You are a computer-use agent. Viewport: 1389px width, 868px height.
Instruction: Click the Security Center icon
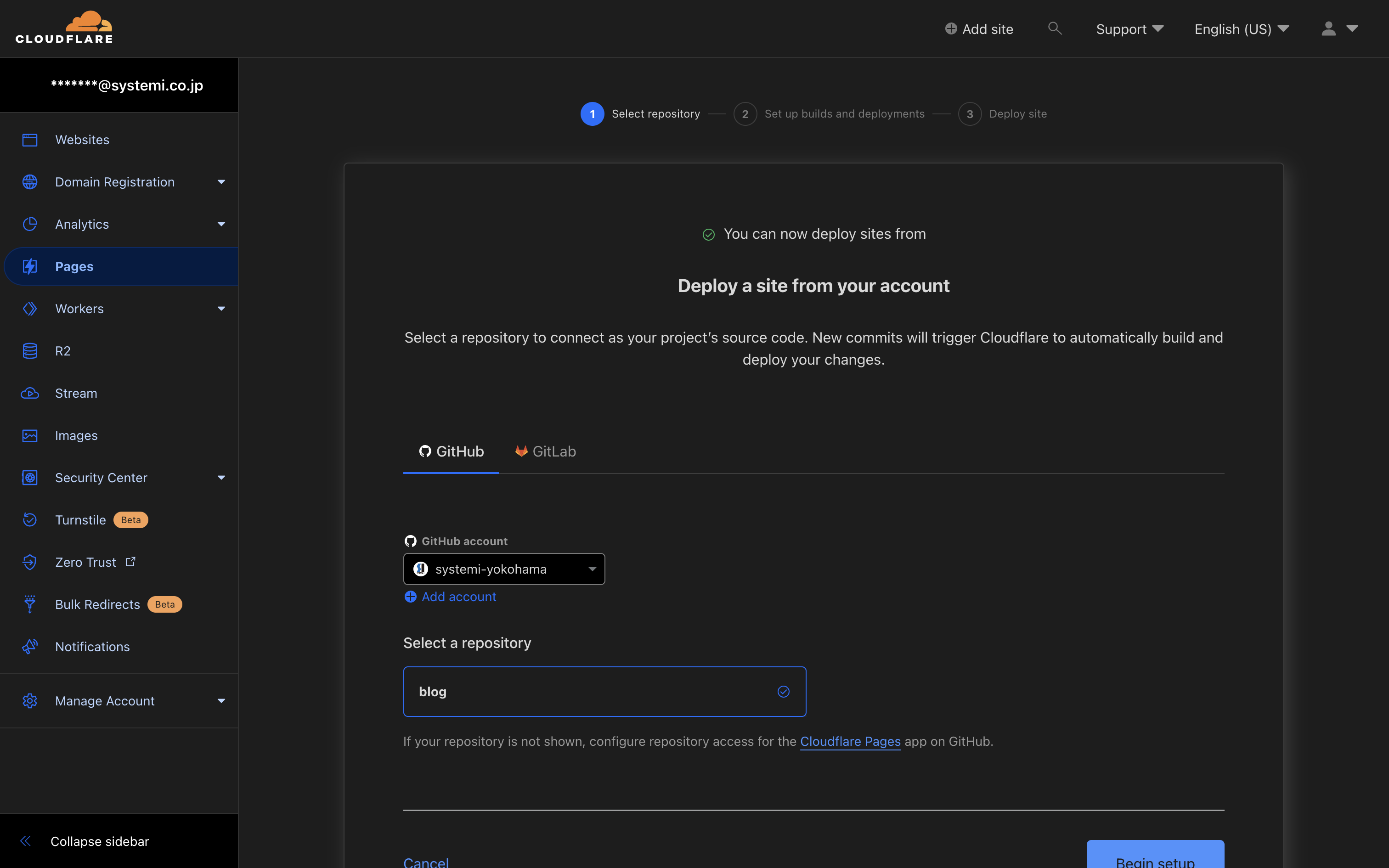pyautogui.click(x=30, y=478)
